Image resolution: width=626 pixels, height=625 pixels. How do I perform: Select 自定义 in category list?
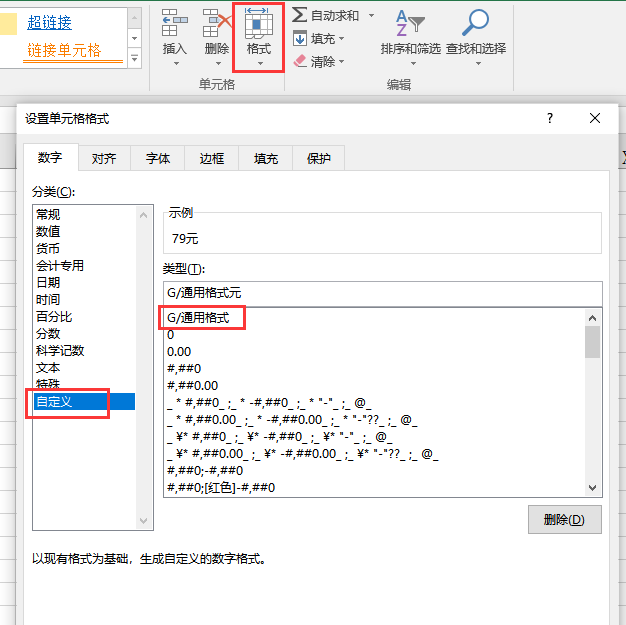84,401
